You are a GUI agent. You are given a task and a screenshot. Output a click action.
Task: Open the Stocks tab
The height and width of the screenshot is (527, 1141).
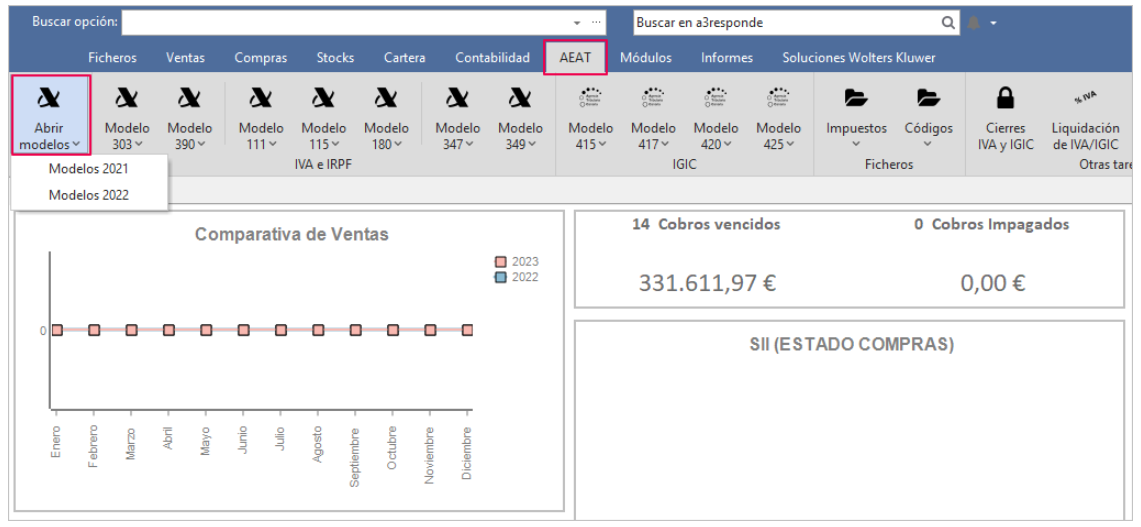pos(335,58)
